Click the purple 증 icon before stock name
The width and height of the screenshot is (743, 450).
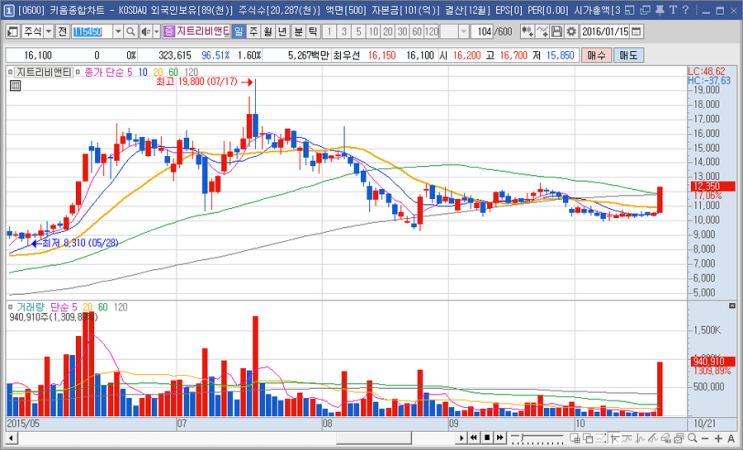tap(169, 32)
